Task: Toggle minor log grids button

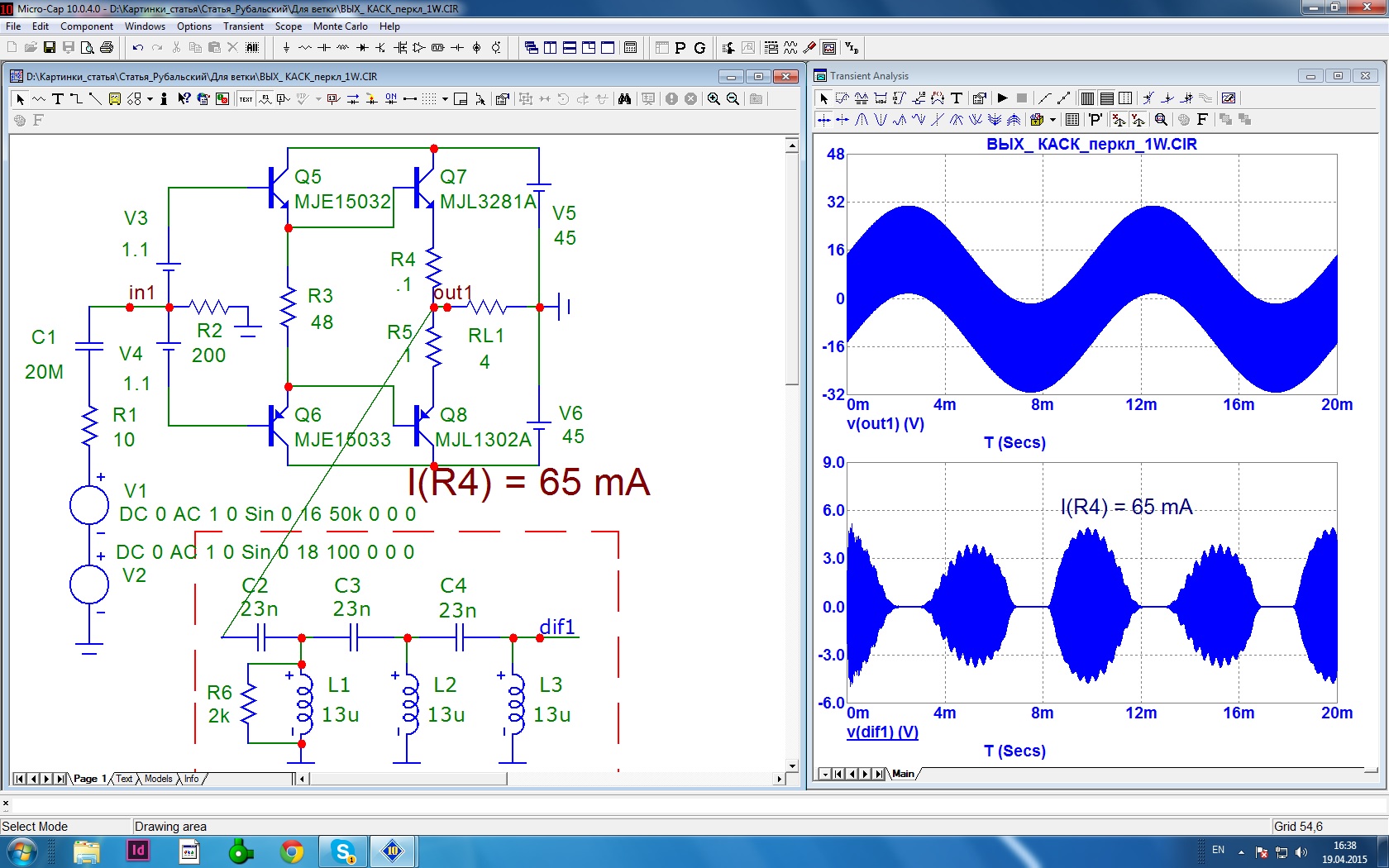Action: 1125,98
